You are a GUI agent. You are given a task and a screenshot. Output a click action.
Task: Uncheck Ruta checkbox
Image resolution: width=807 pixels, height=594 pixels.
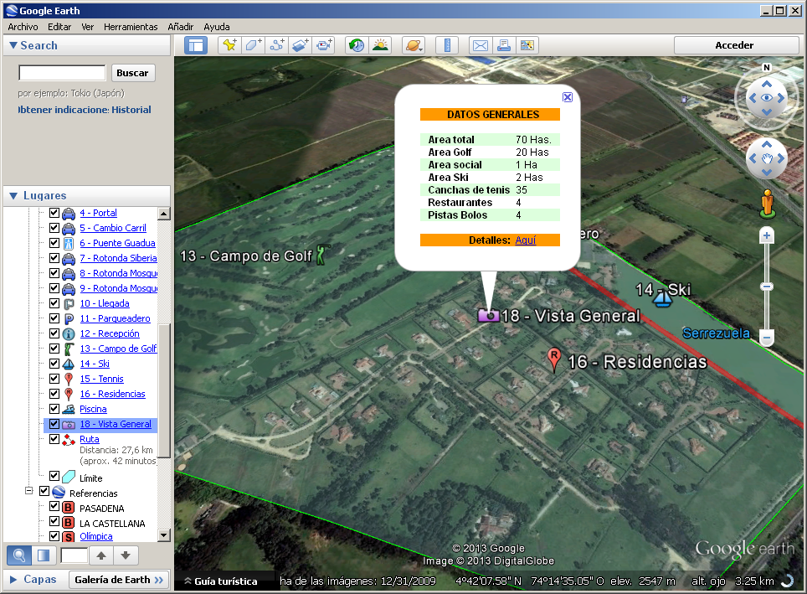[54, 439]
